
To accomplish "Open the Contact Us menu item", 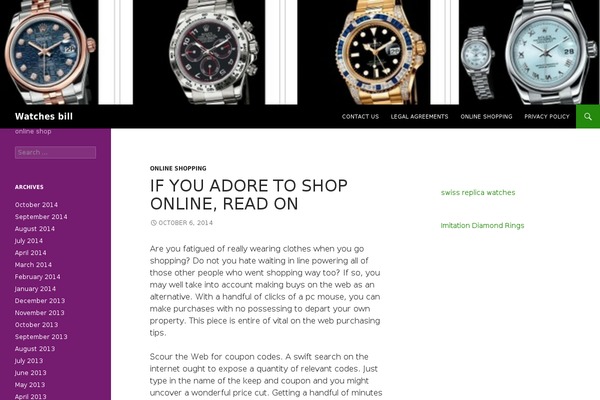I will pos(360,116).
